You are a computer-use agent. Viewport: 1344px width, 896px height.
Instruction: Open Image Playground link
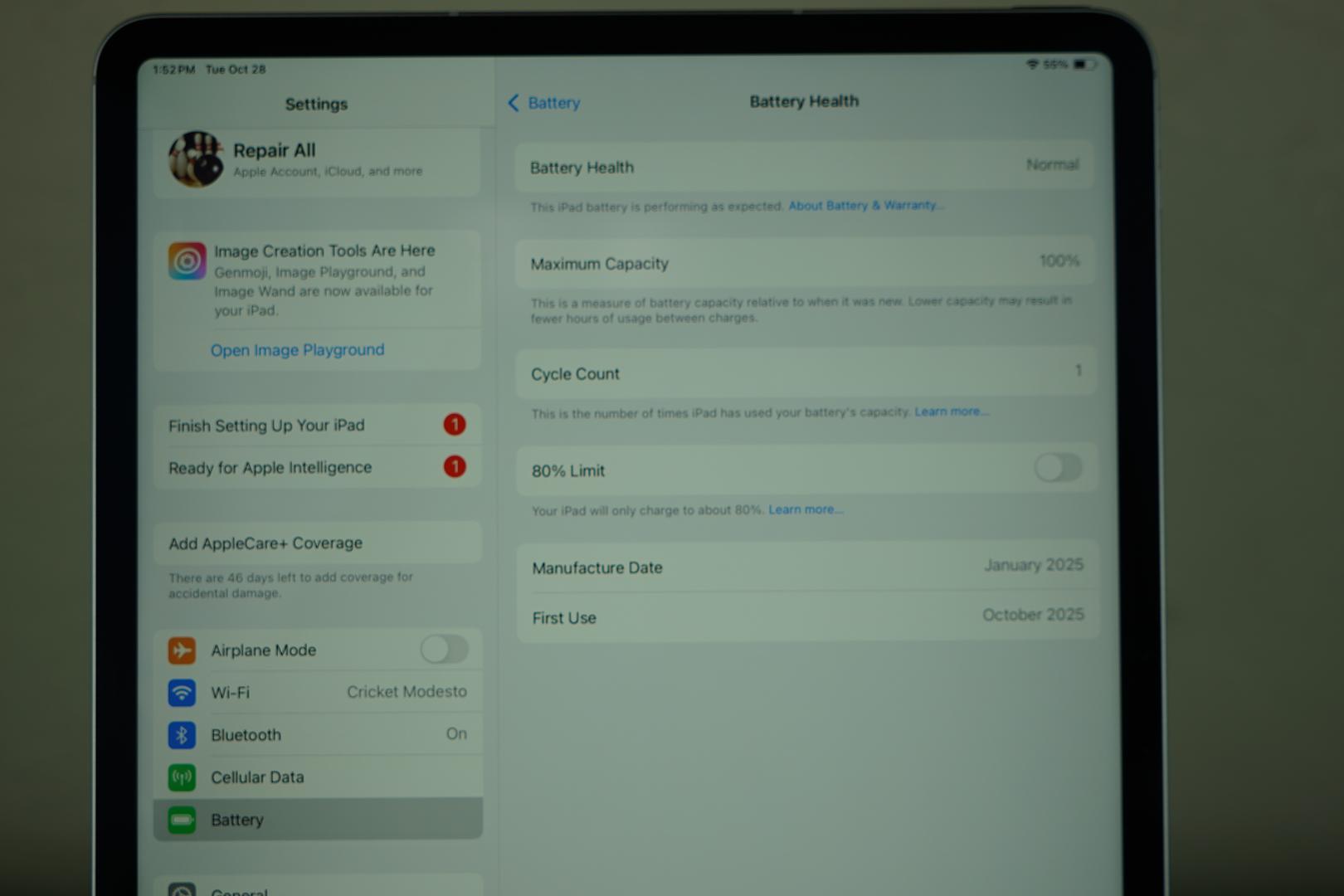click(x=297, y=350)
